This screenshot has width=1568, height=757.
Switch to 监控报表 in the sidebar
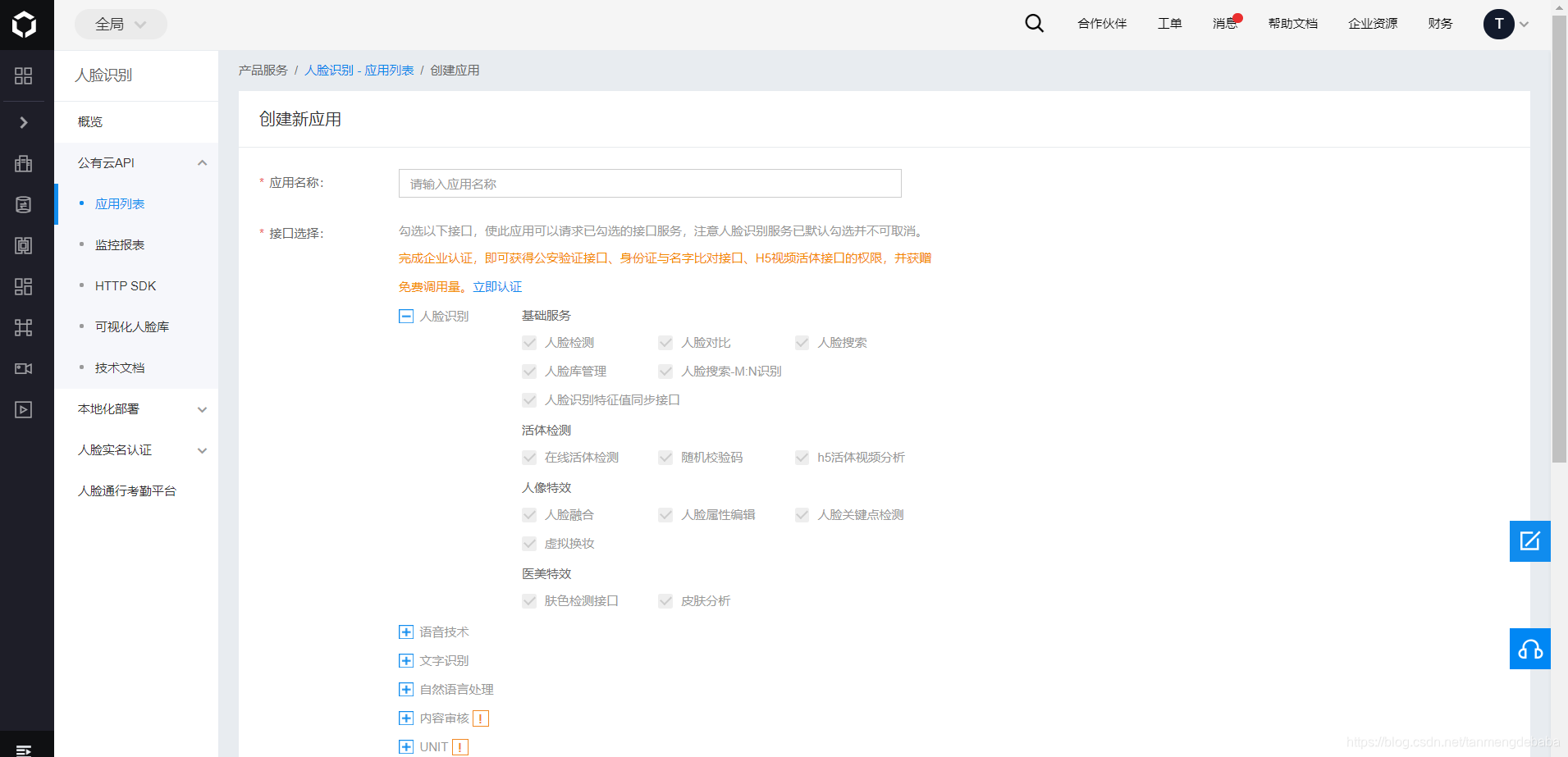tap(120, 244)
